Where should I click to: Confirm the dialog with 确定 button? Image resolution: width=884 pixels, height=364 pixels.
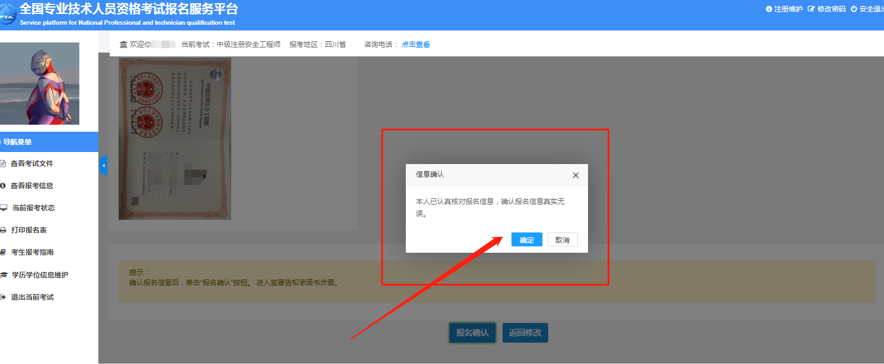tap(527, 239)
